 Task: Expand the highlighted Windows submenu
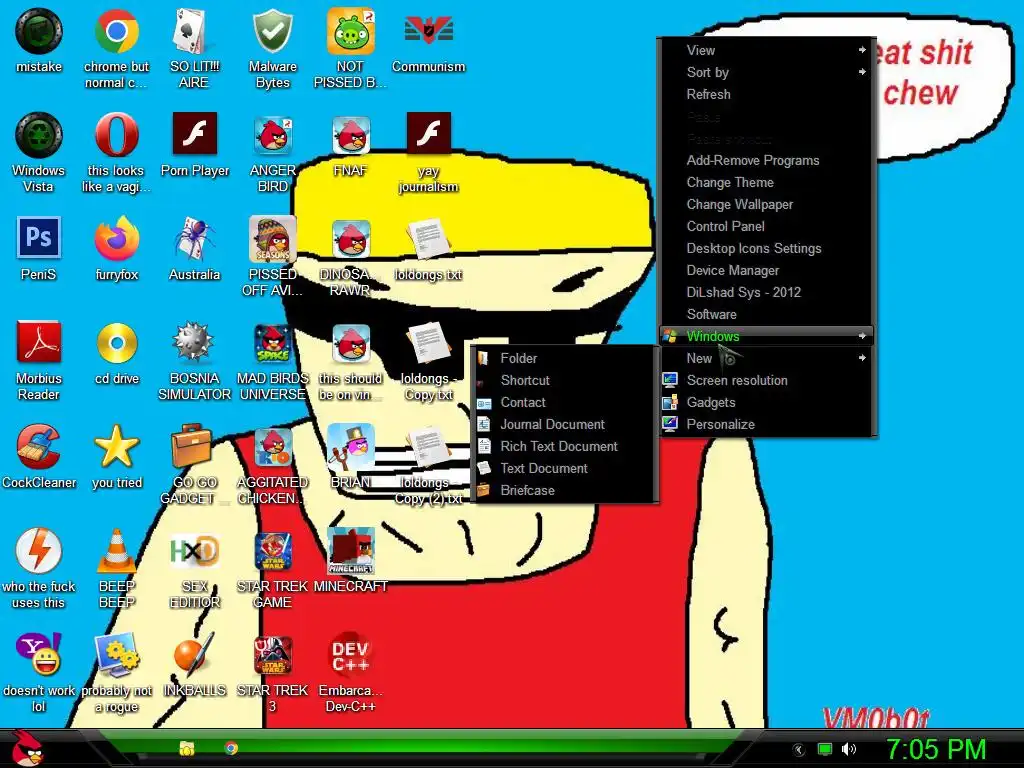767,336
